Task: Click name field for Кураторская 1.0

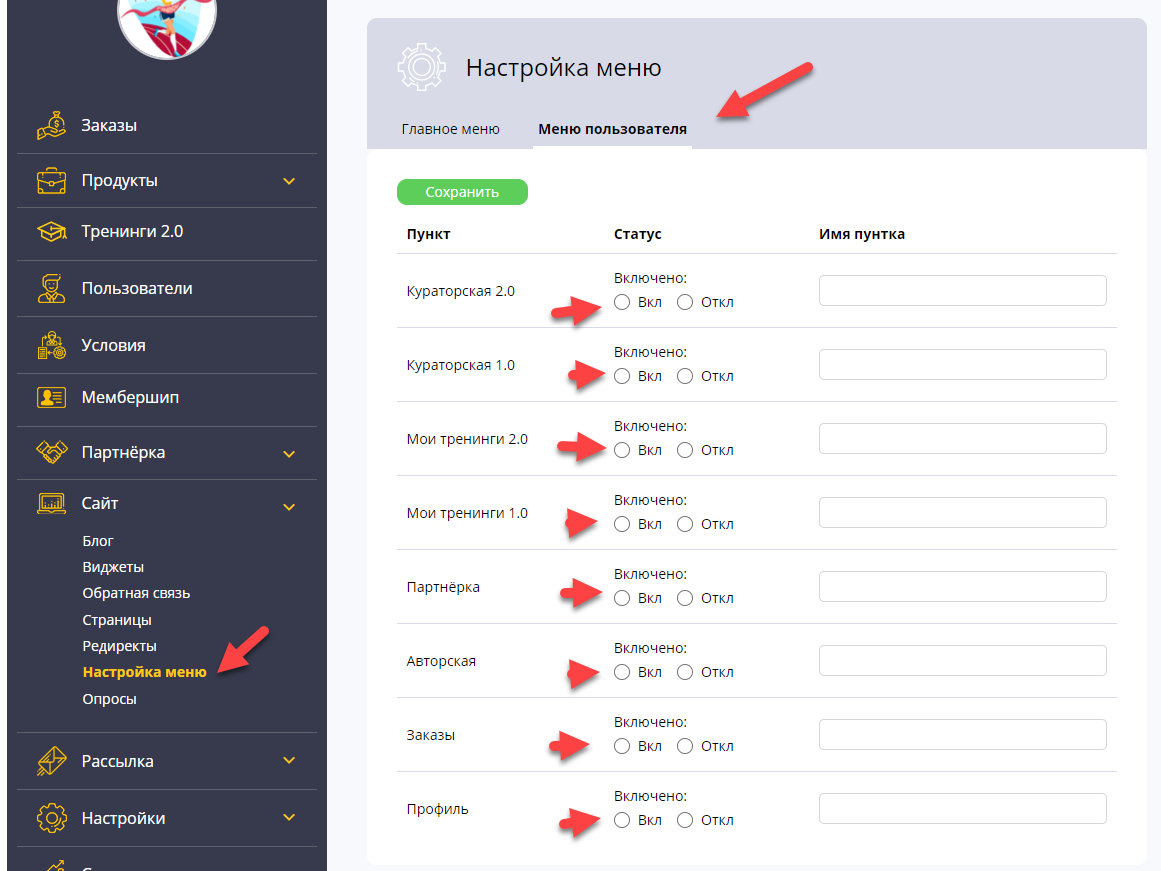Action: (x=963, y=364)
